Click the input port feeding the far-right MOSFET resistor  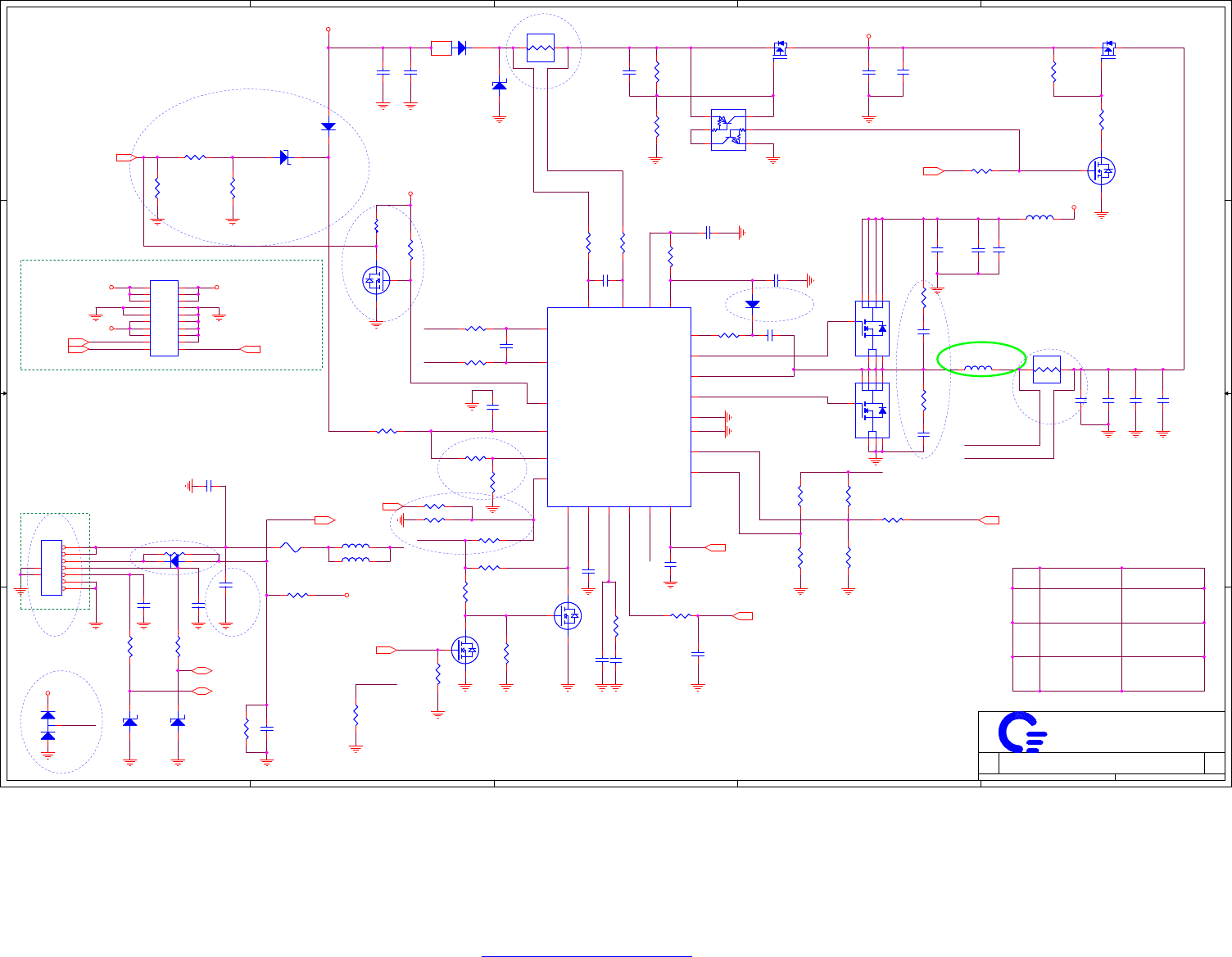(934, 170)
